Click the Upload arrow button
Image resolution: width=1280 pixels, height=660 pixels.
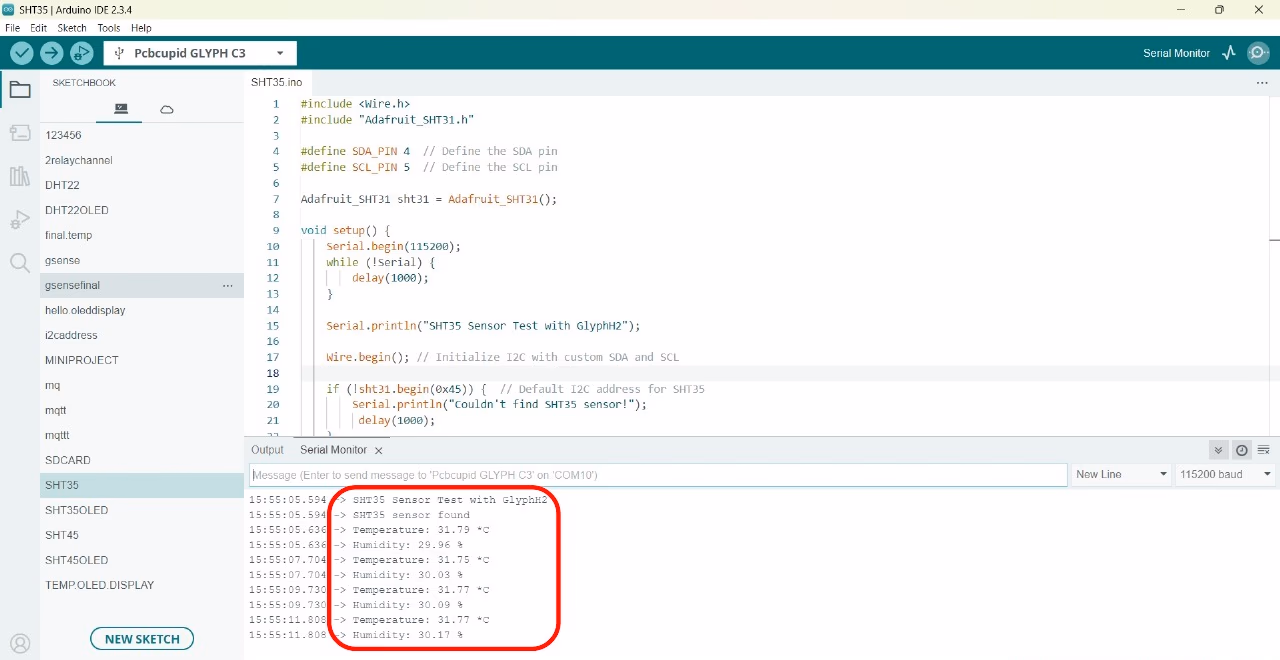pos(52,53)
